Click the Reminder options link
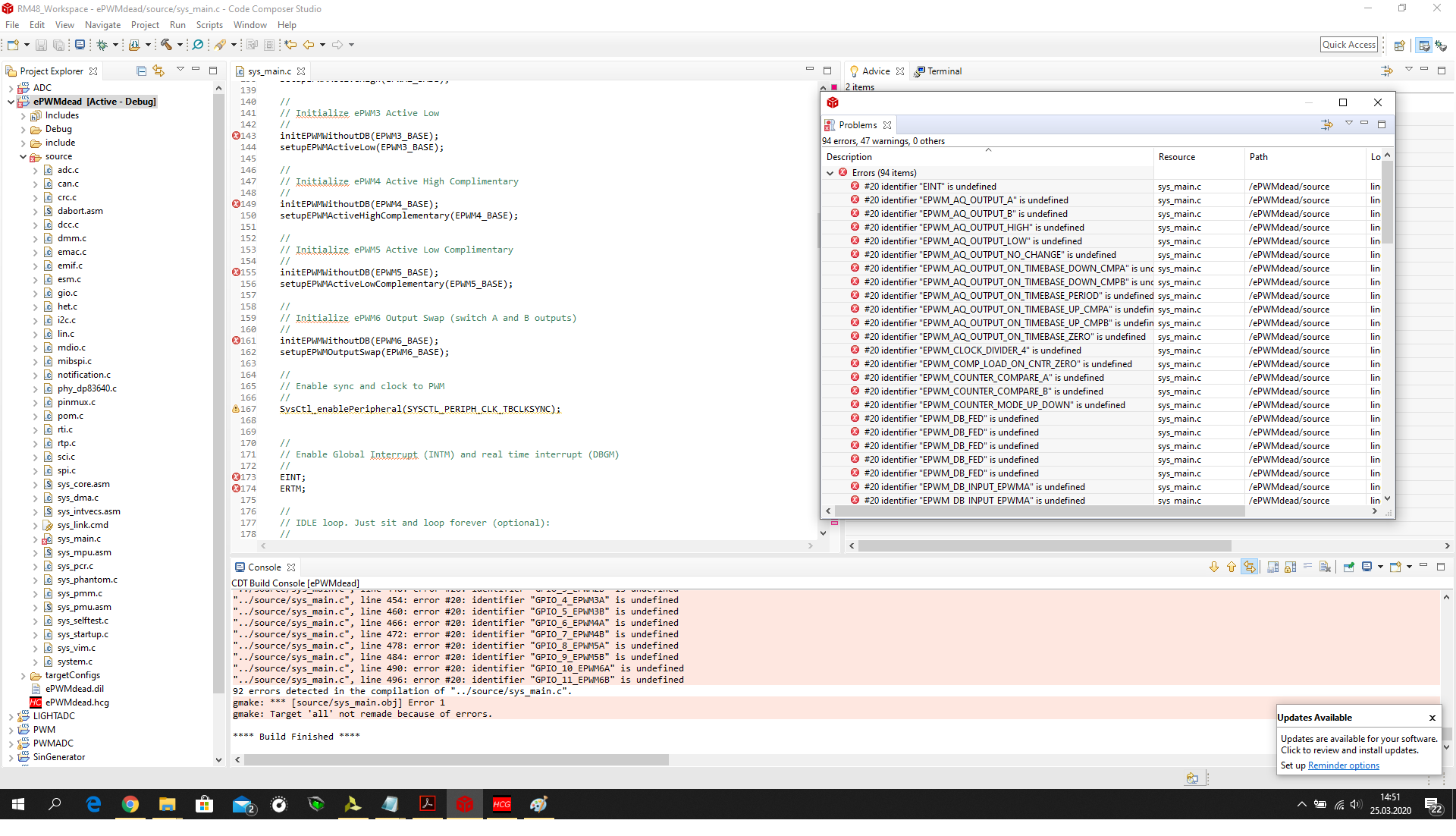The width and height of the screenshot is (1456, 836). (1343, 765)
